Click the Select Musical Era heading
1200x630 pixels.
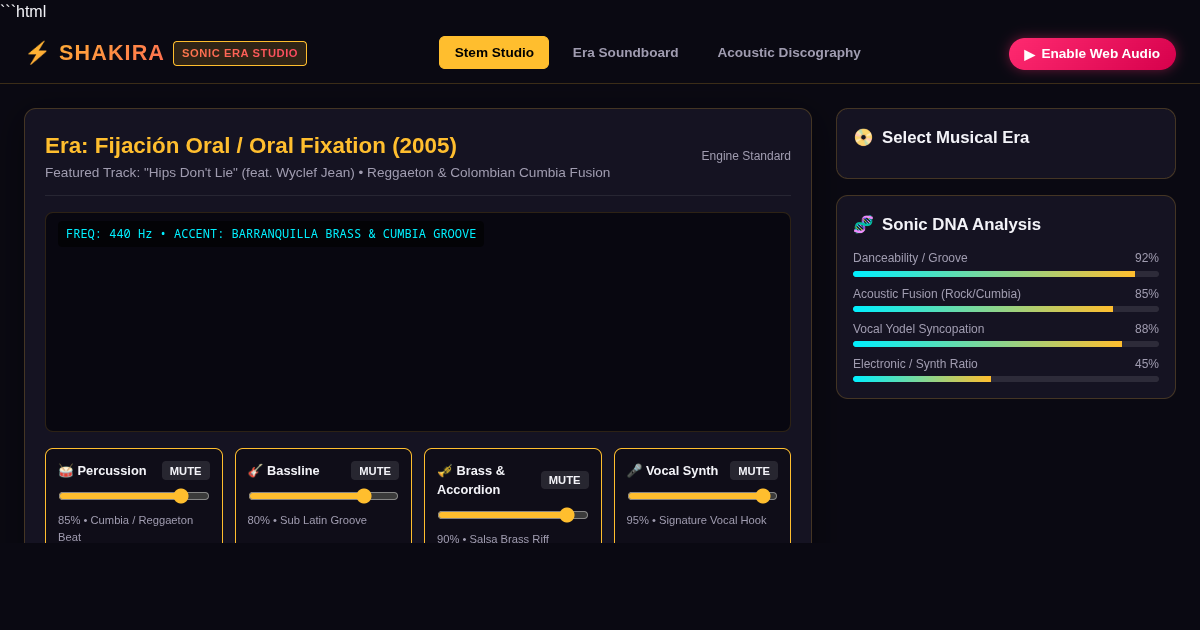(955, 138)
